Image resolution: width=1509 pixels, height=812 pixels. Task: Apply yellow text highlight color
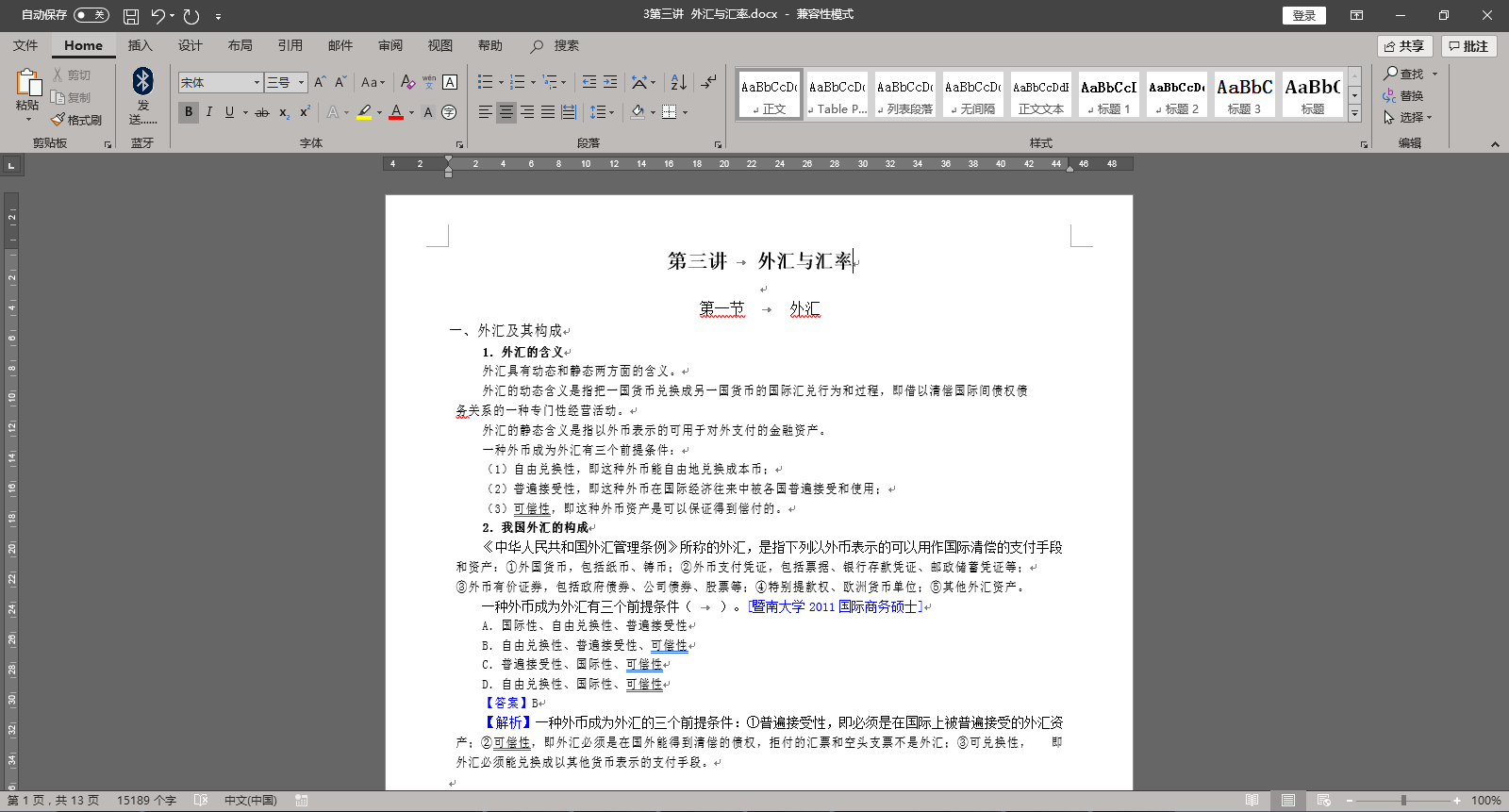click(364, 112)
